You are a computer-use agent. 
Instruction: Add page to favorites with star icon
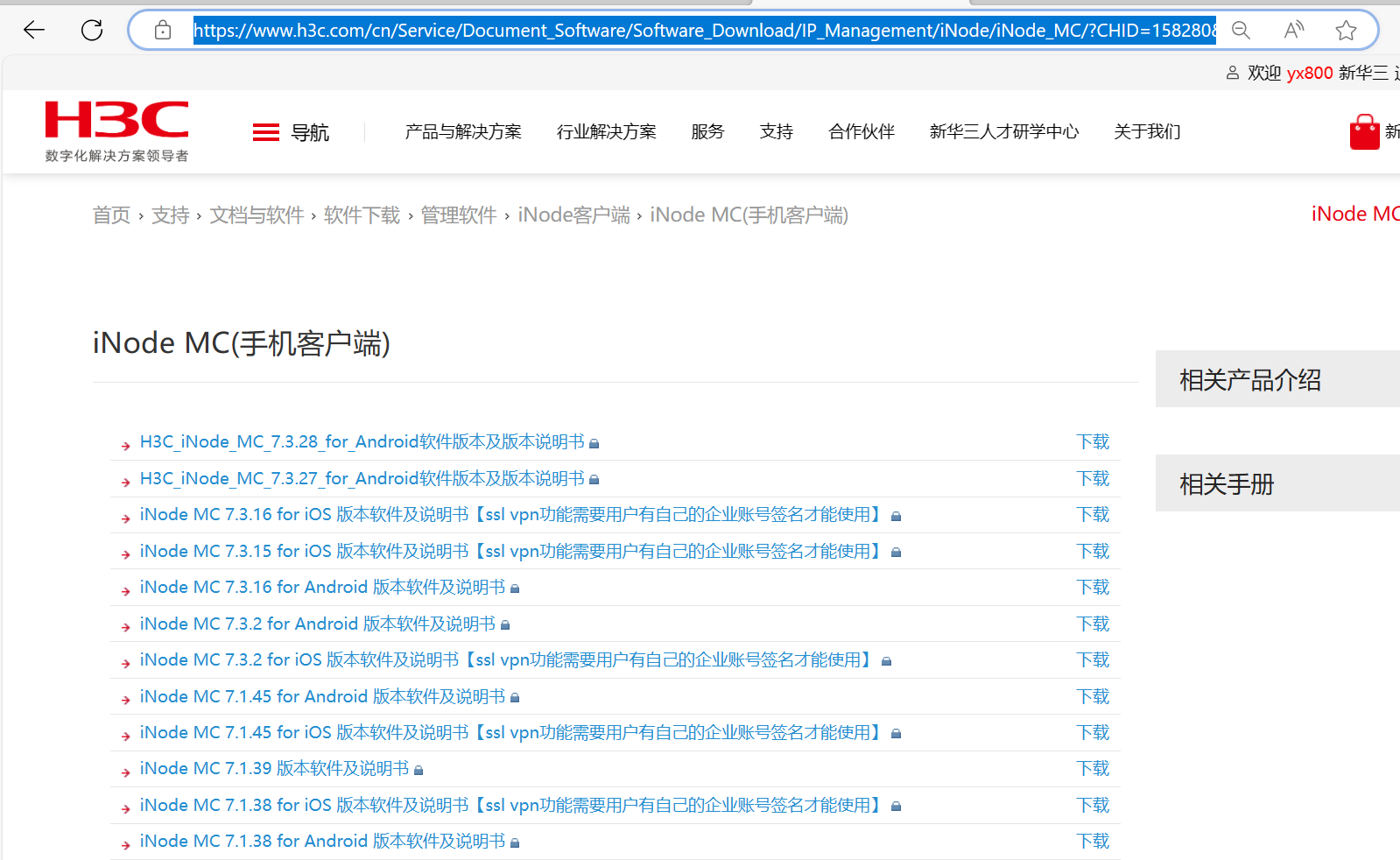coord(1346,31)
